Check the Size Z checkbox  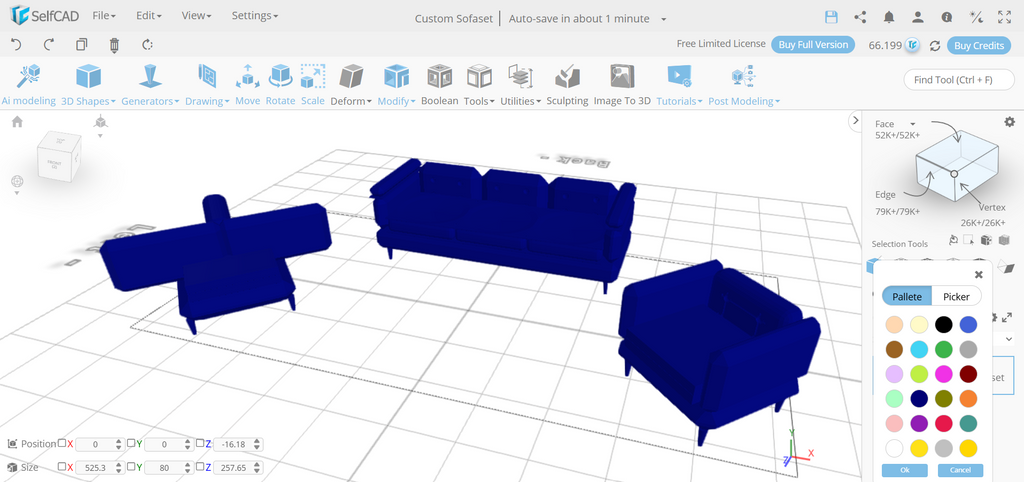(200, 466)
